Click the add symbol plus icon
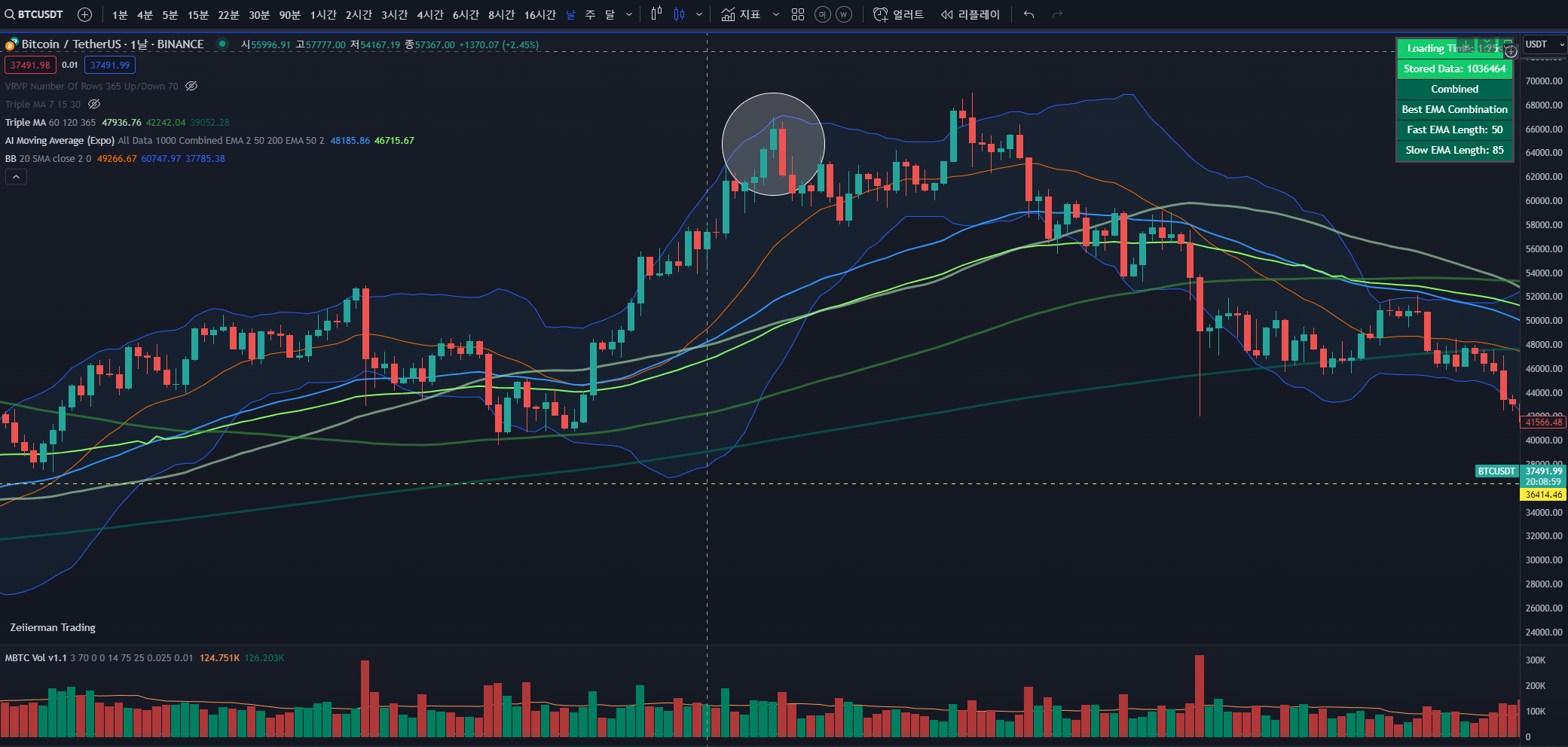Screen dimensions: 1568x747 point(85,14)
